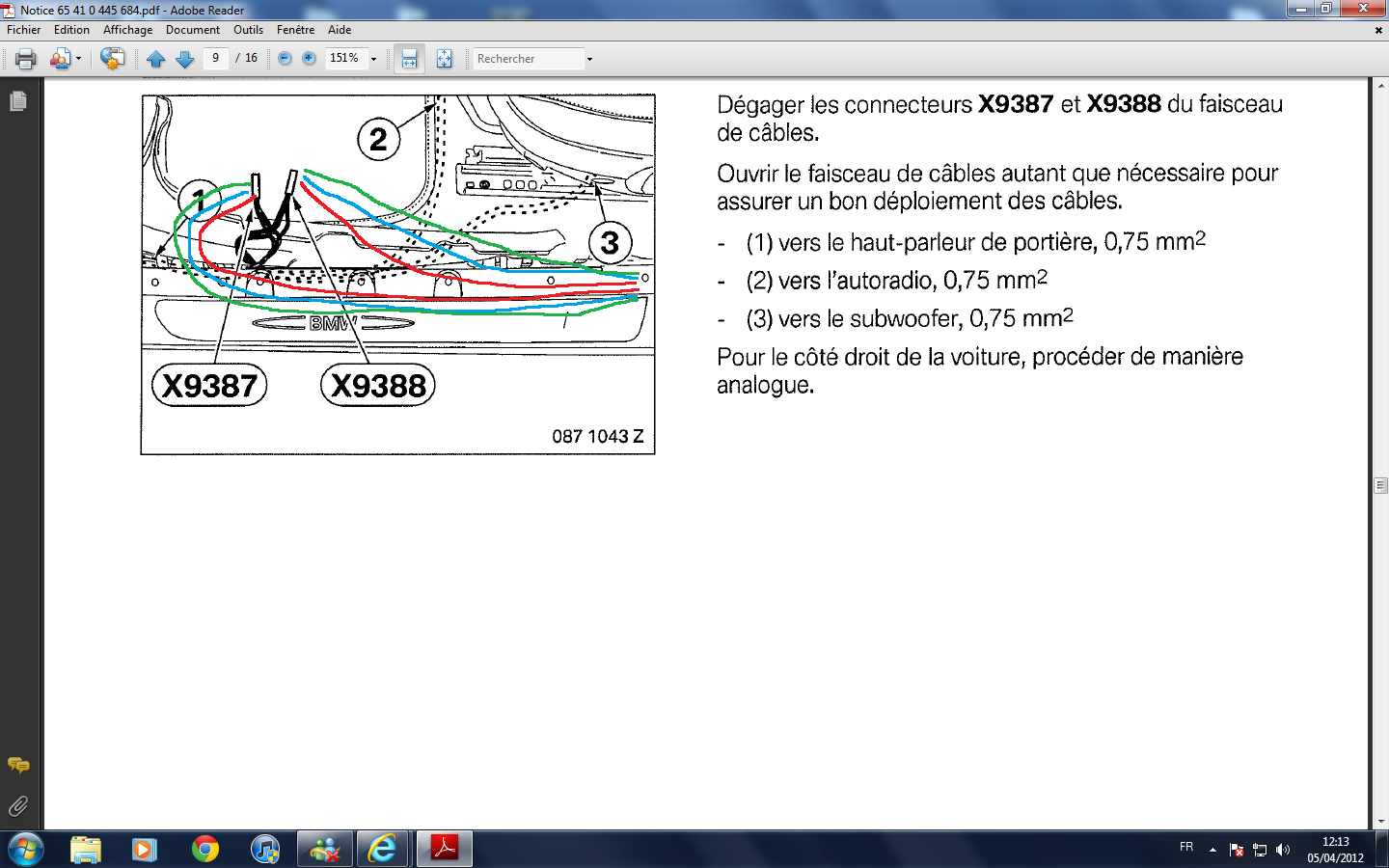Zoom out using the minus button

[285, 59]
